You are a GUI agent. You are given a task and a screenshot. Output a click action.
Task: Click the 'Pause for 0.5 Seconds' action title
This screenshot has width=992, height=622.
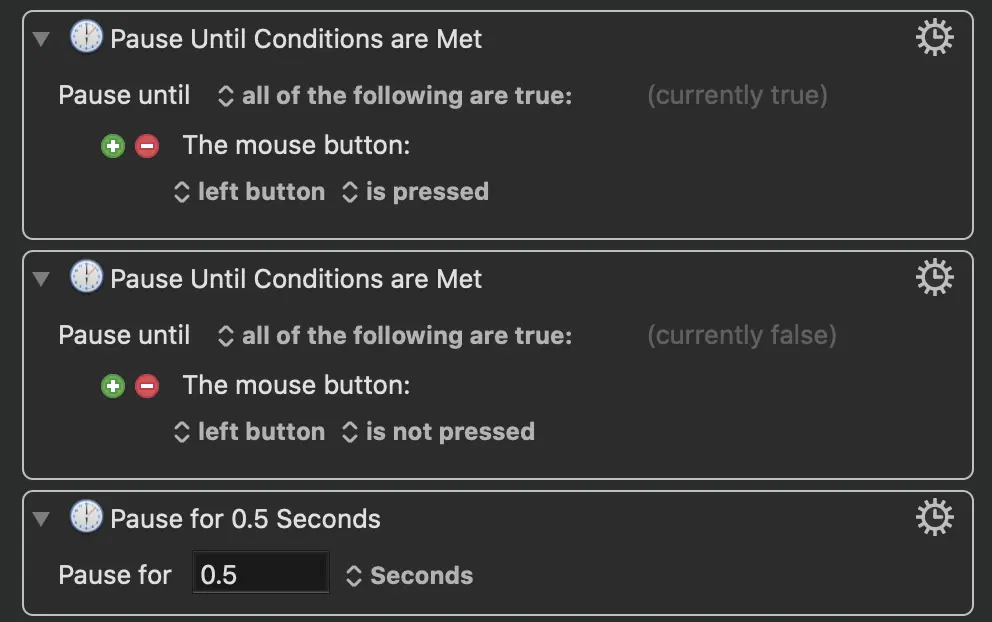point(245,519)
